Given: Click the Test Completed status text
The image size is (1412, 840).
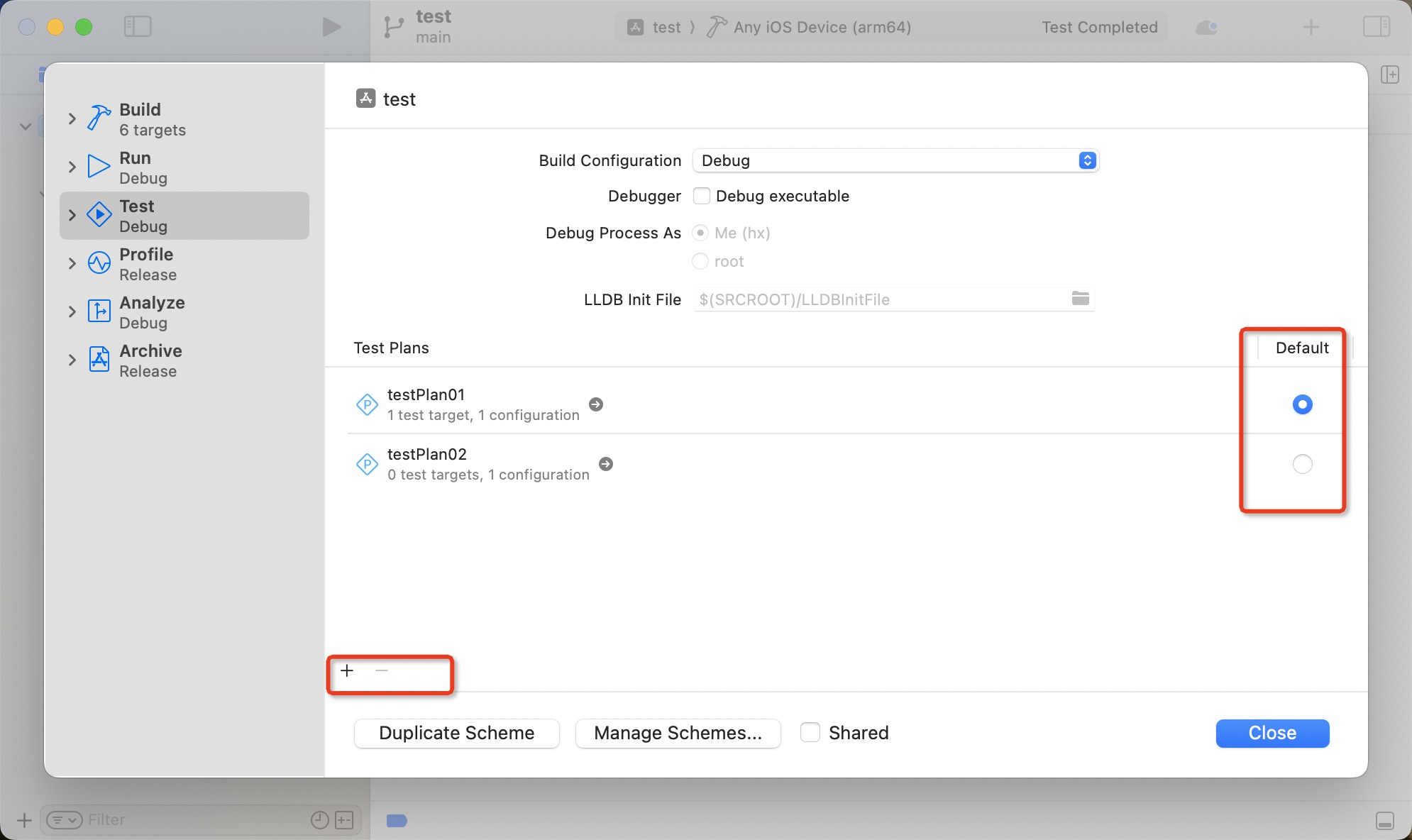Looking at the screenshot, I should tap(1099, 27).
